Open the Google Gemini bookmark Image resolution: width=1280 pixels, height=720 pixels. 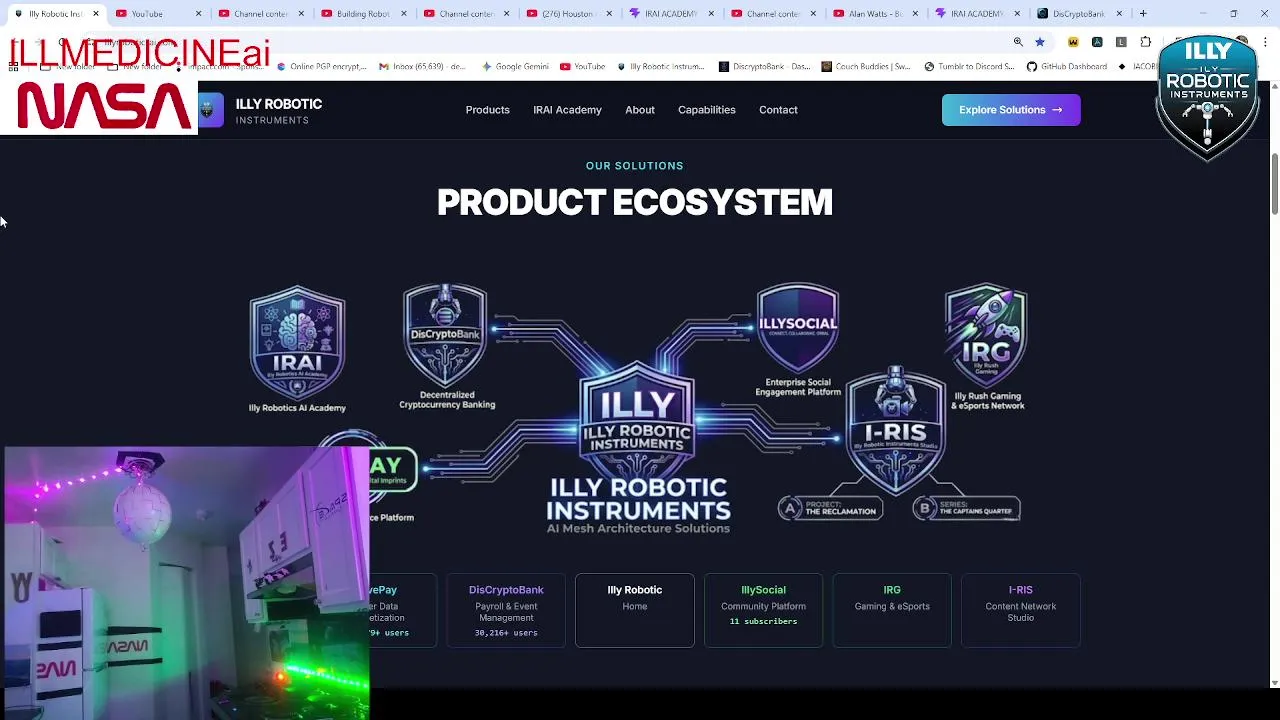click(515, 66)
